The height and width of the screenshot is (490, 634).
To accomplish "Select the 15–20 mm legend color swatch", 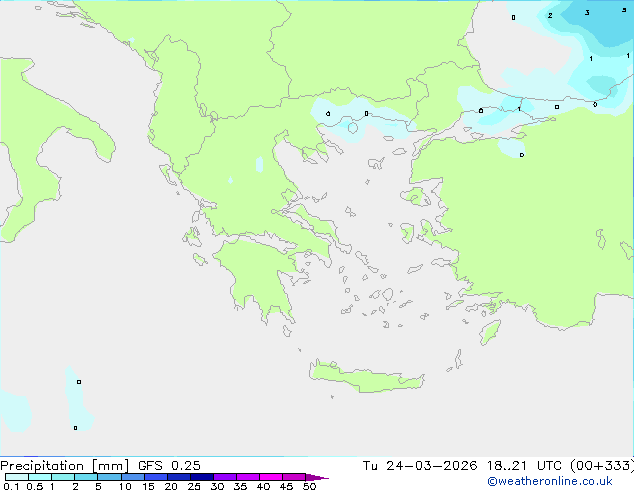I will pos(156,477).
